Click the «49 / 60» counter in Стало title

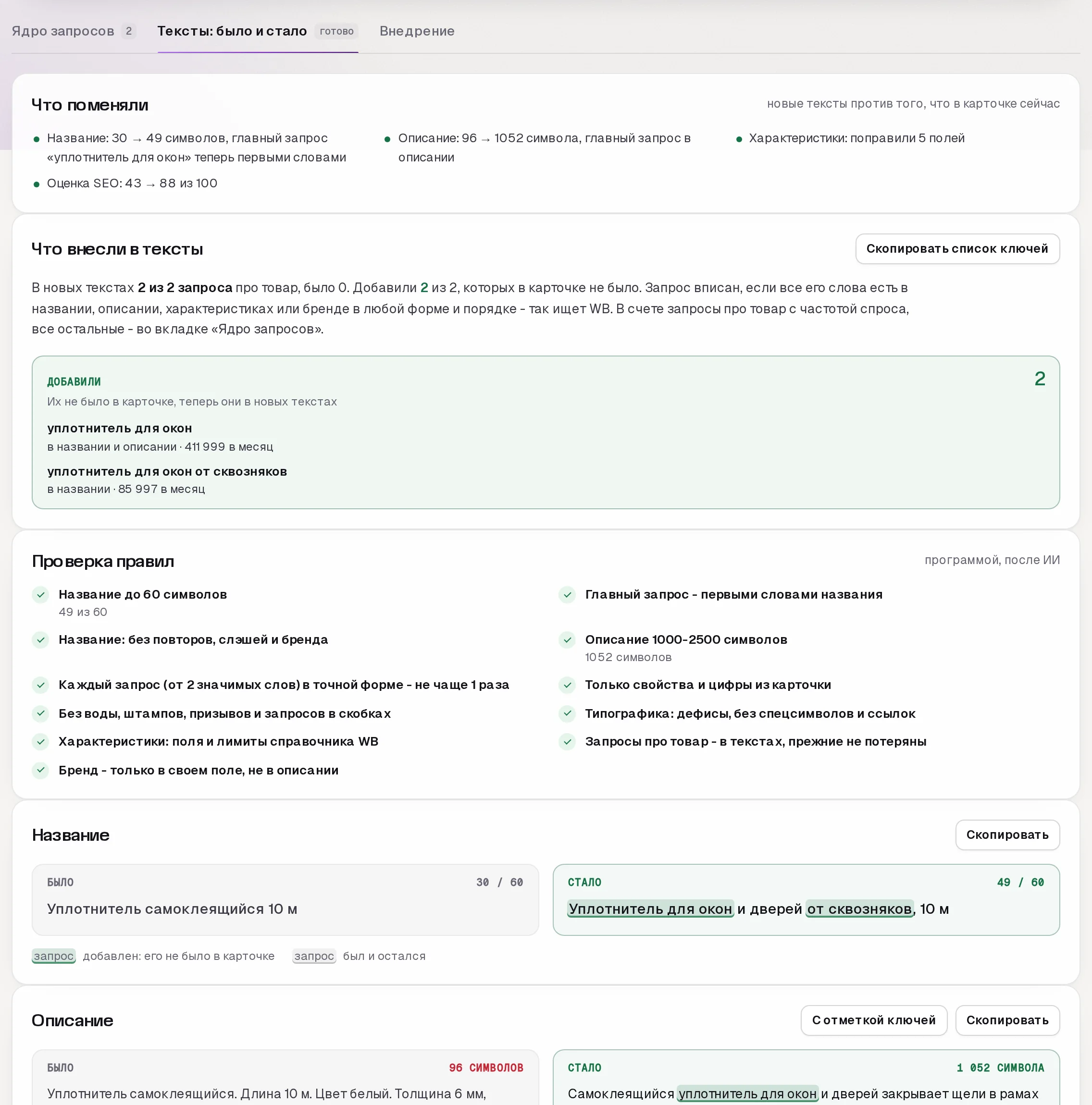click(1020, 882)
